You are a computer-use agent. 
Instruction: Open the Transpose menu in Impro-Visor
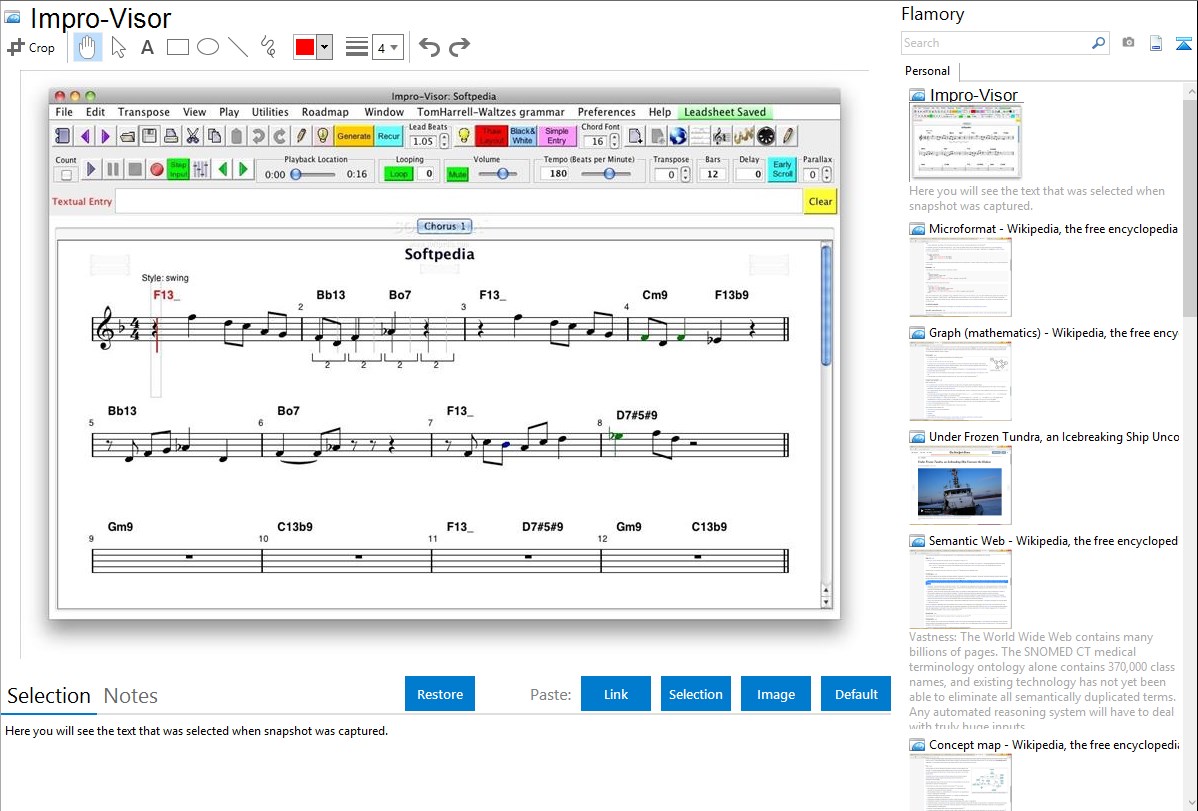click(144, 112)
